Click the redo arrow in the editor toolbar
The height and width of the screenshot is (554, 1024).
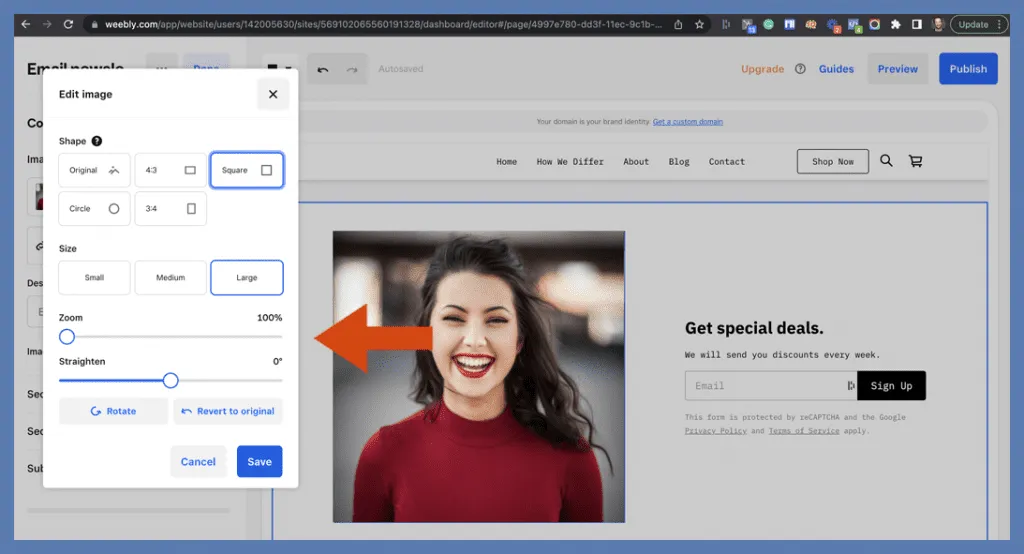pyautogui.click(x=351, y=70)
